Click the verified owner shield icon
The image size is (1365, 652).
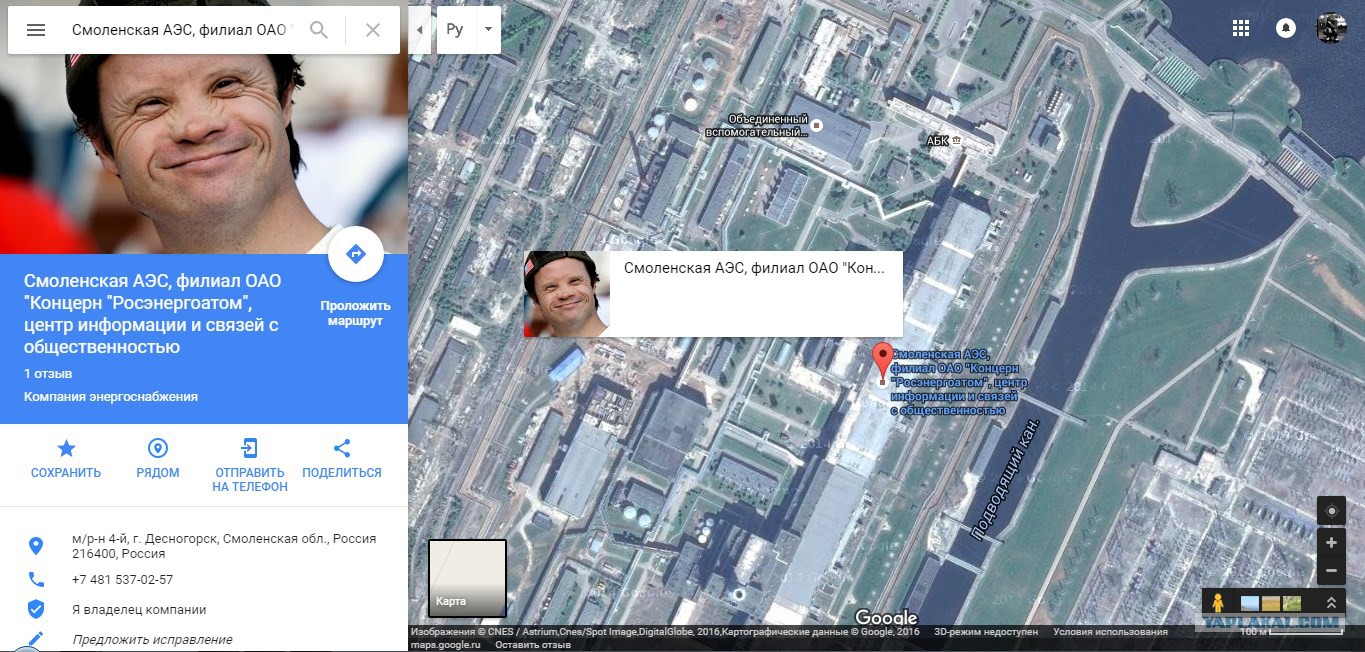pyautogui.click(x=36, y=609)
